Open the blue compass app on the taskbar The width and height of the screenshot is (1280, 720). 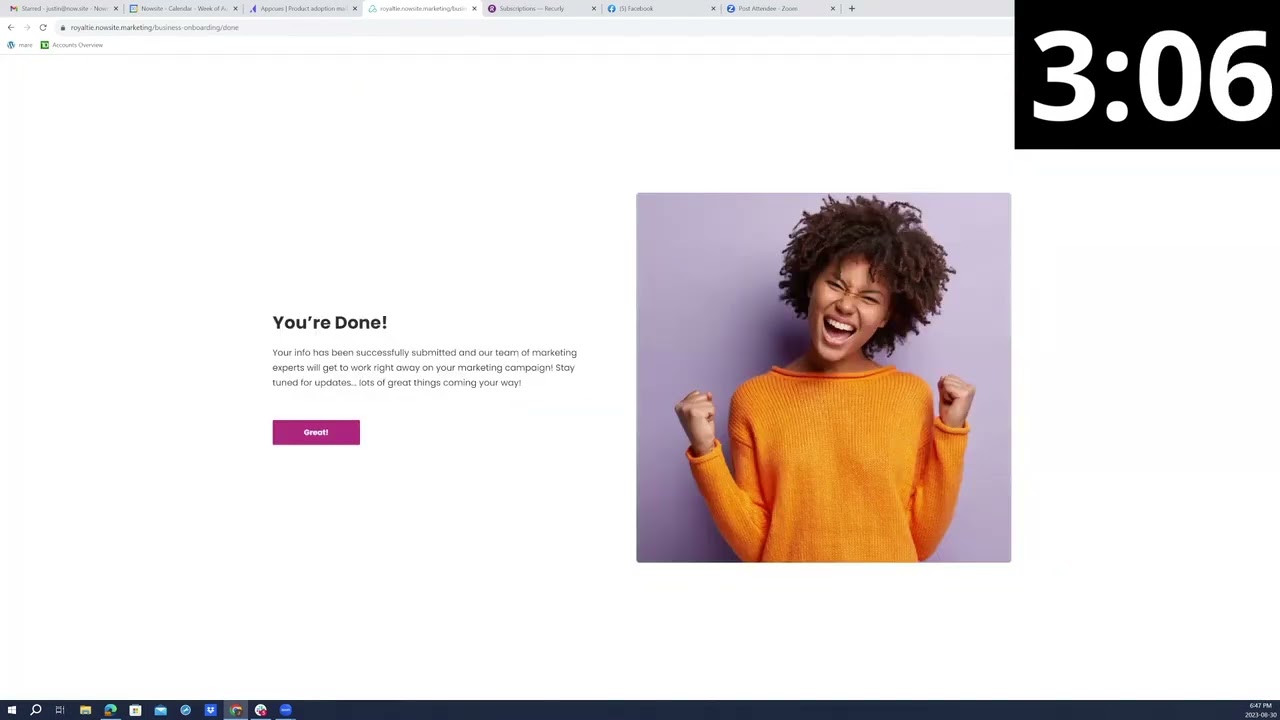(185, 710)
